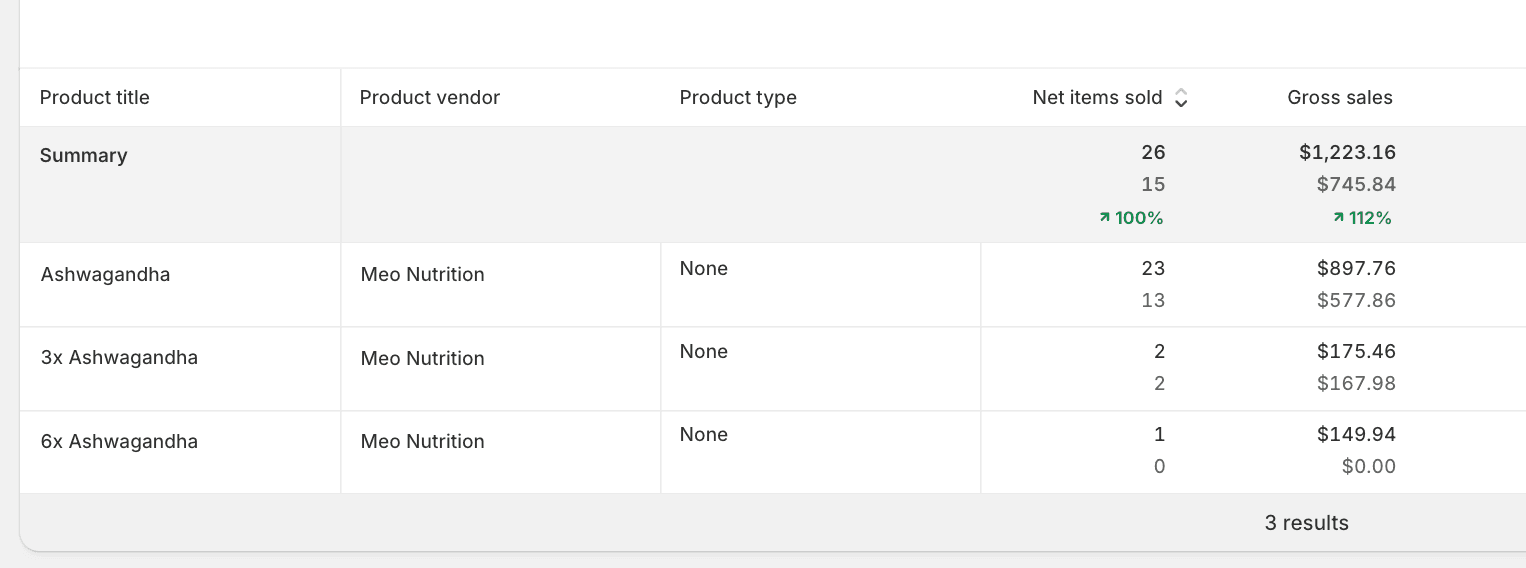This screenshot has height=568, width=1526.
Task: Click the green 112% gross sales arrow indicator
Action: (1339, 218)
